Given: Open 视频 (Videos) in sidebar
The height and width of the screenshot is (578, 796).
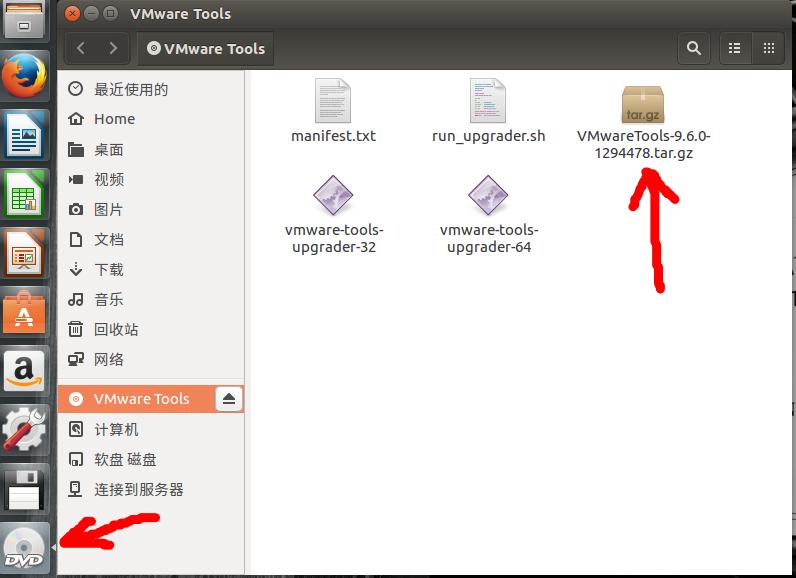Looking at the screenshot, I should tap(151, 179).
